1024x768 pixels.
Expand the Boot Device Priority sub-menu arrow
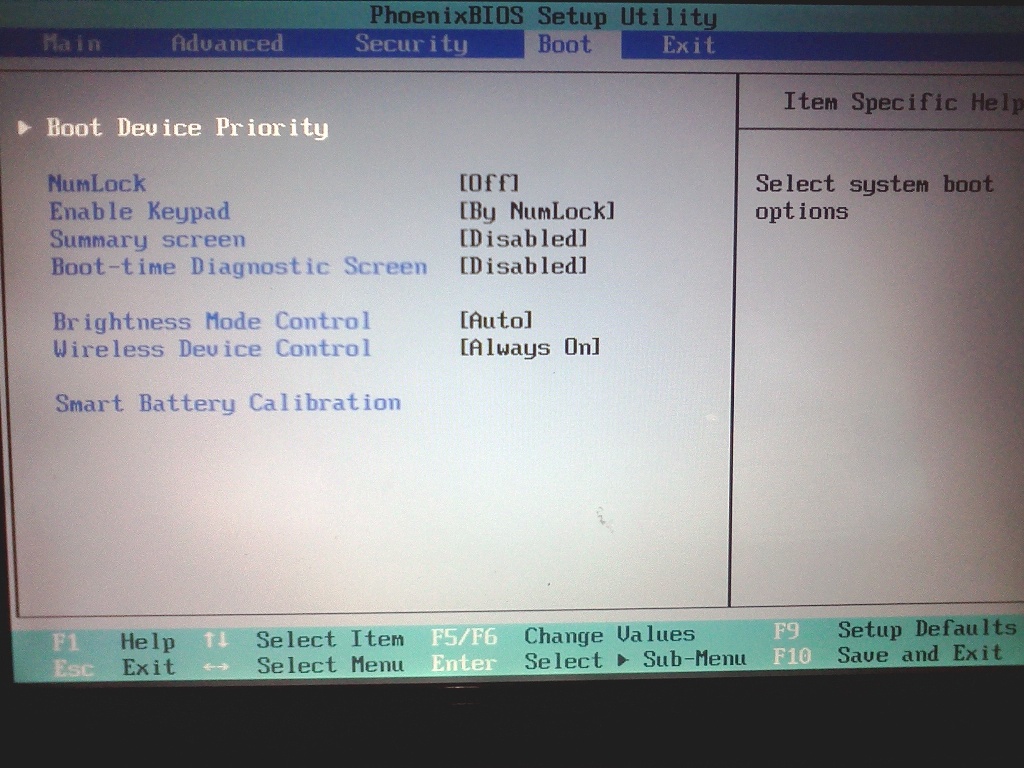pyautogui.click(x=24, y=127)
